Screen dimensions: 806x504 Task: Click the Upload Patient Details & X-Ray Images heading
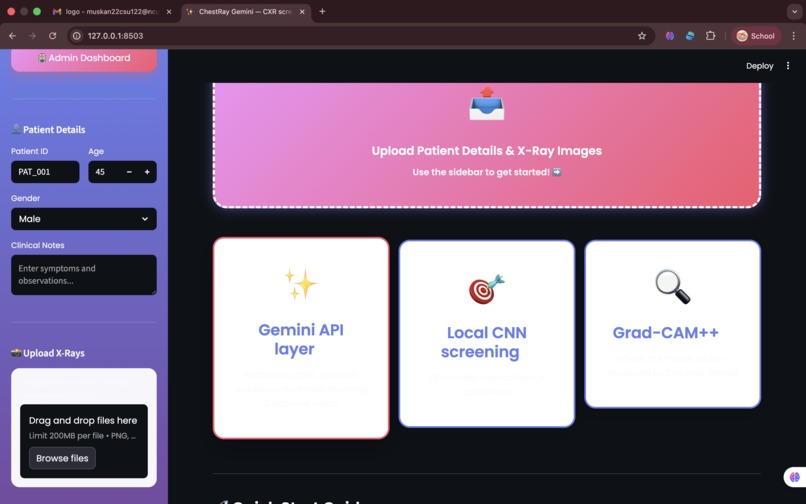point(486,151)
